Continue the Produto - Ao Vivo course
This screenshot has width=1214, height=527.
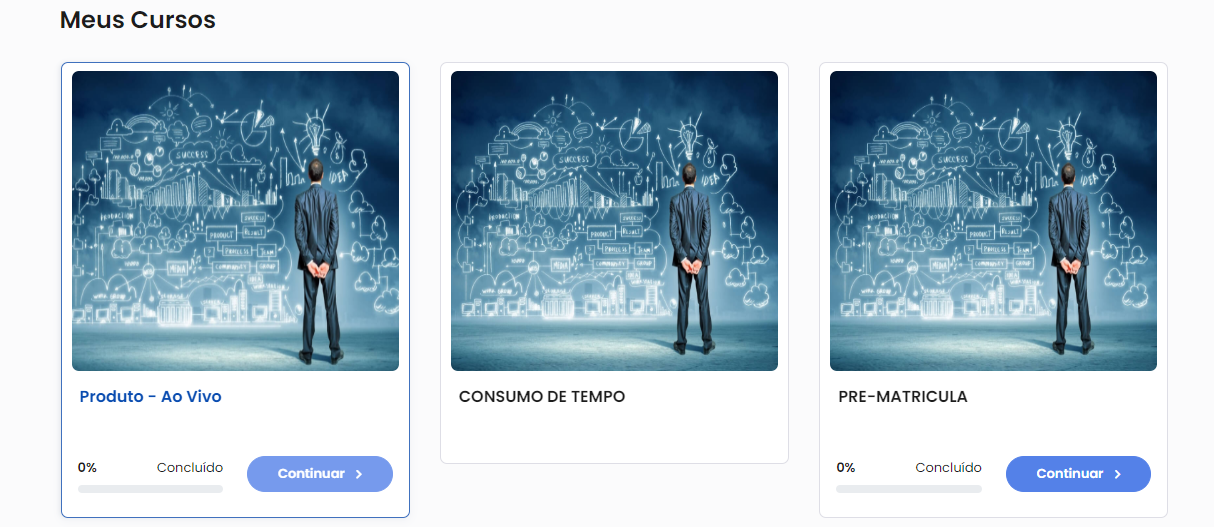[x=320, y=474]
